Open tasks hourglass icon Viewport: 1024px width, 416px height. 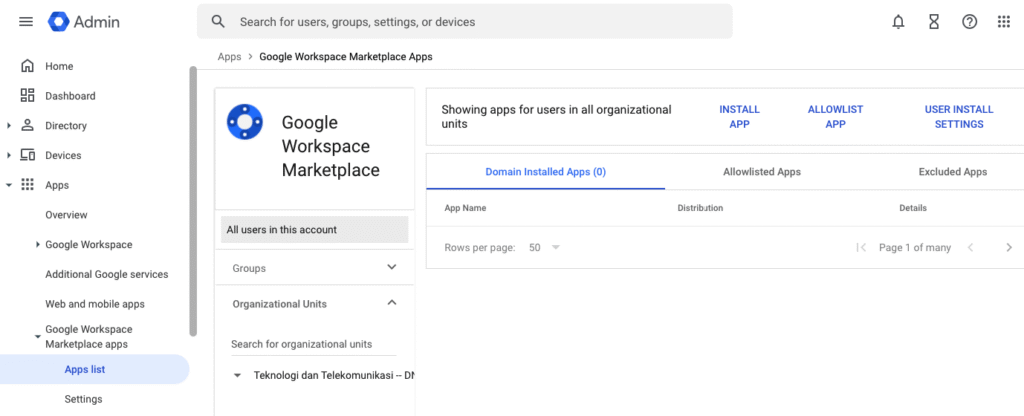click(934, 22)
